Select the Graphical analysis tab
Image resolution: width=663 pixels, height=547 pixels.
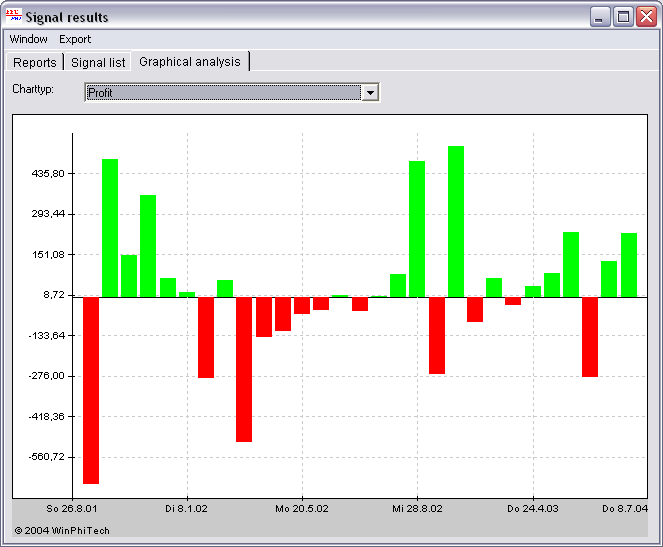[x=190, y=61]
